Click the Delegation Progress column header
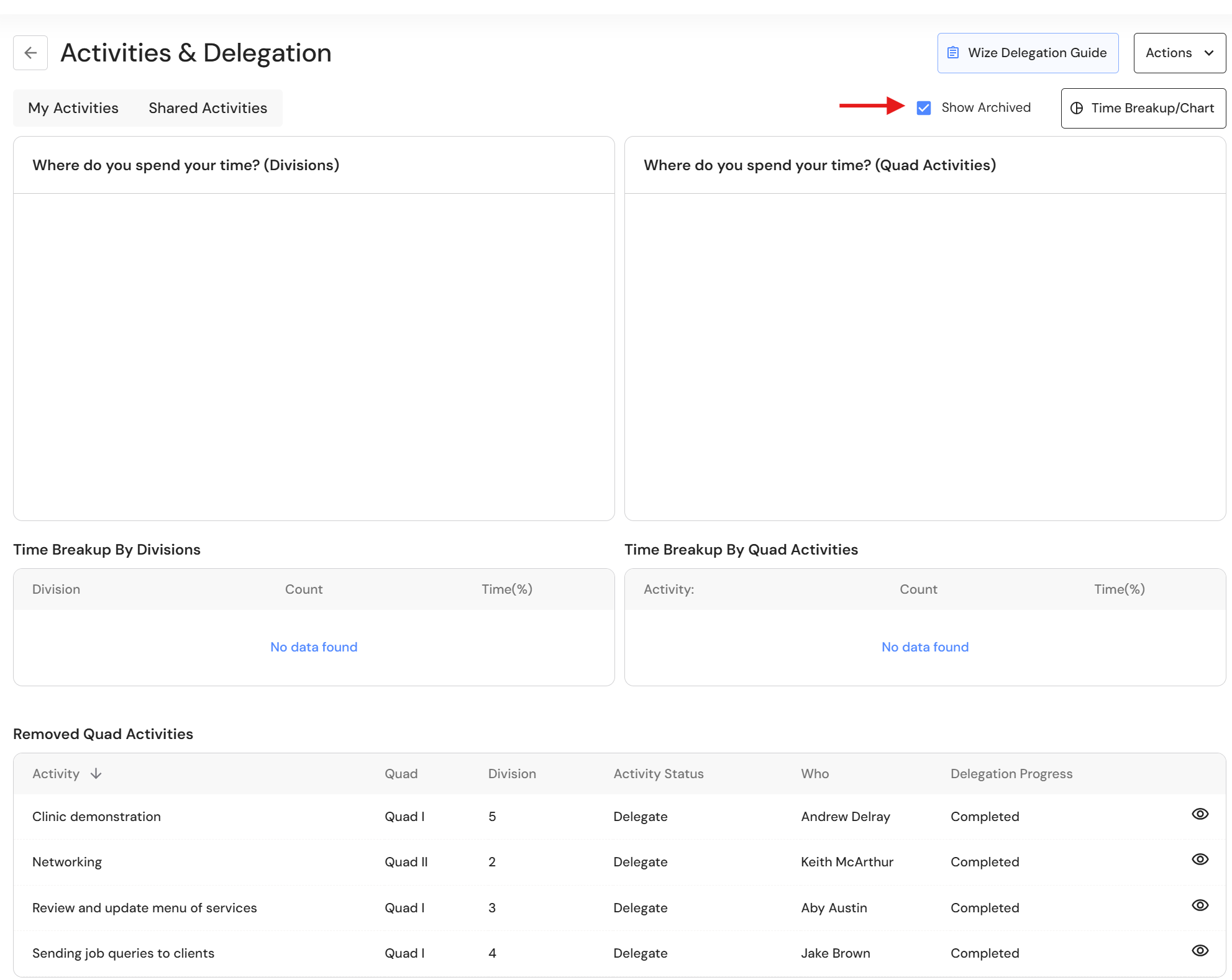The image size is (1232, 980). tap(1011, 774)
